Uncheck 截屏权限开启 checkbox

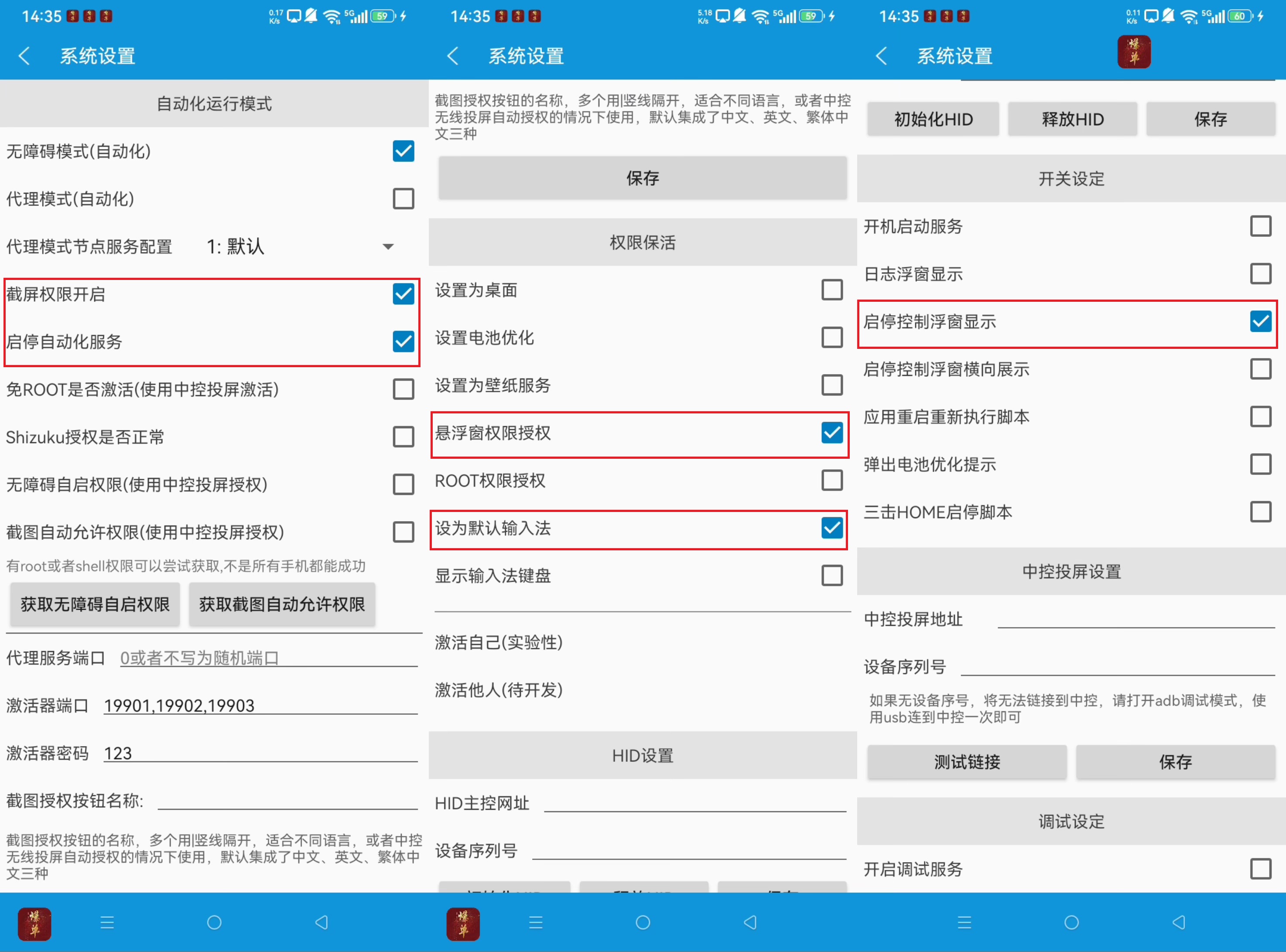(x=403, y=294)
